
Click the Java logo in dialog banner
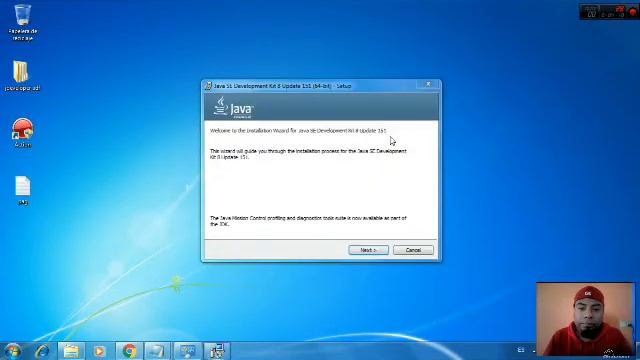coord(233,108)
